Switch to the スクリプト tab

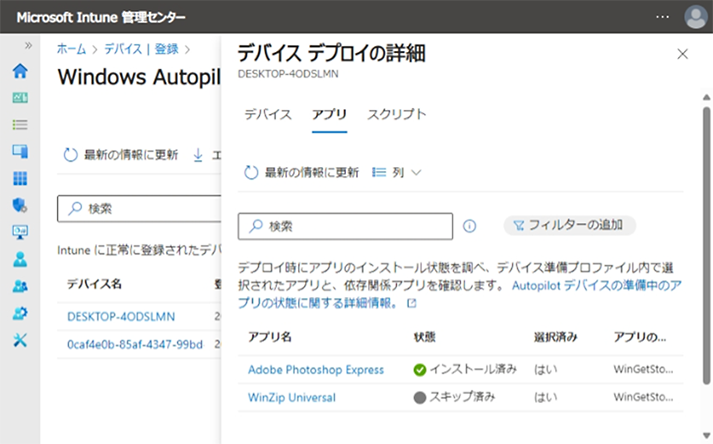point(397,114)
